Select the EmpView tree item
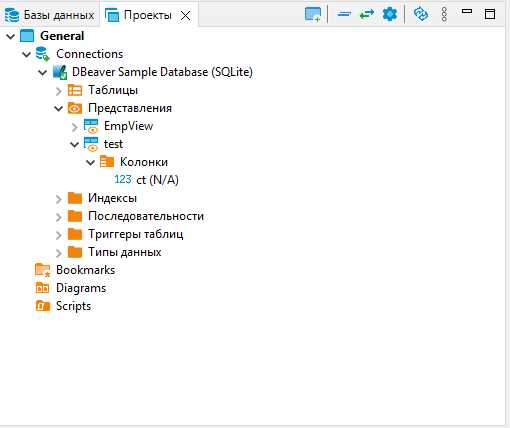Screen dimensions: 510x428 click(x=128, y=126)
